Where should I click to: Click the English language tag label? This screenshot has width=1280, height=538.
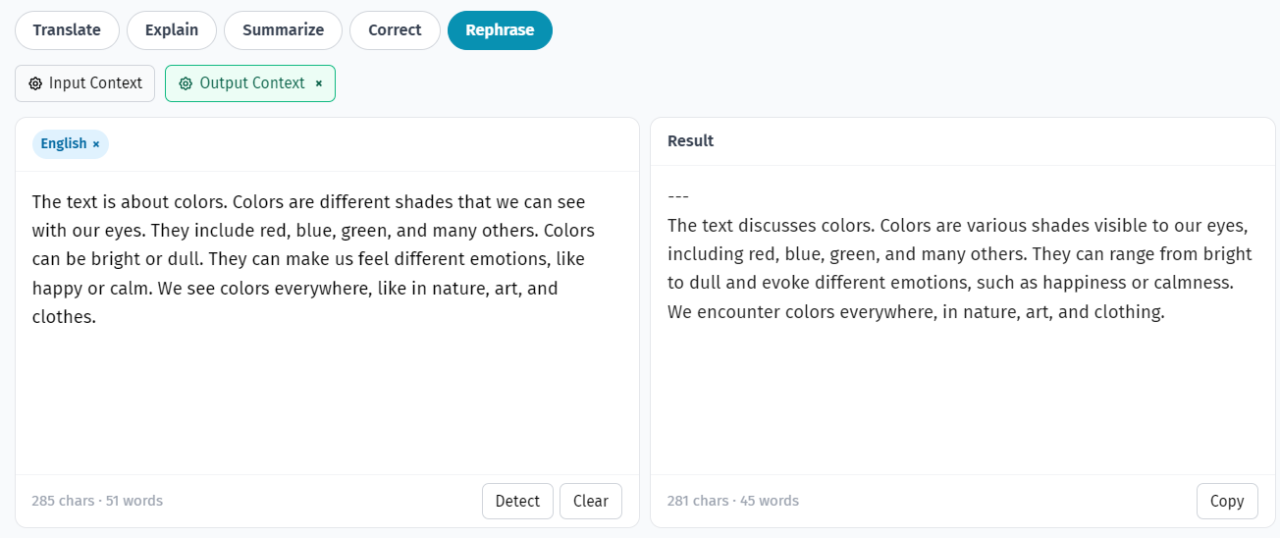[x=63, y=144]
